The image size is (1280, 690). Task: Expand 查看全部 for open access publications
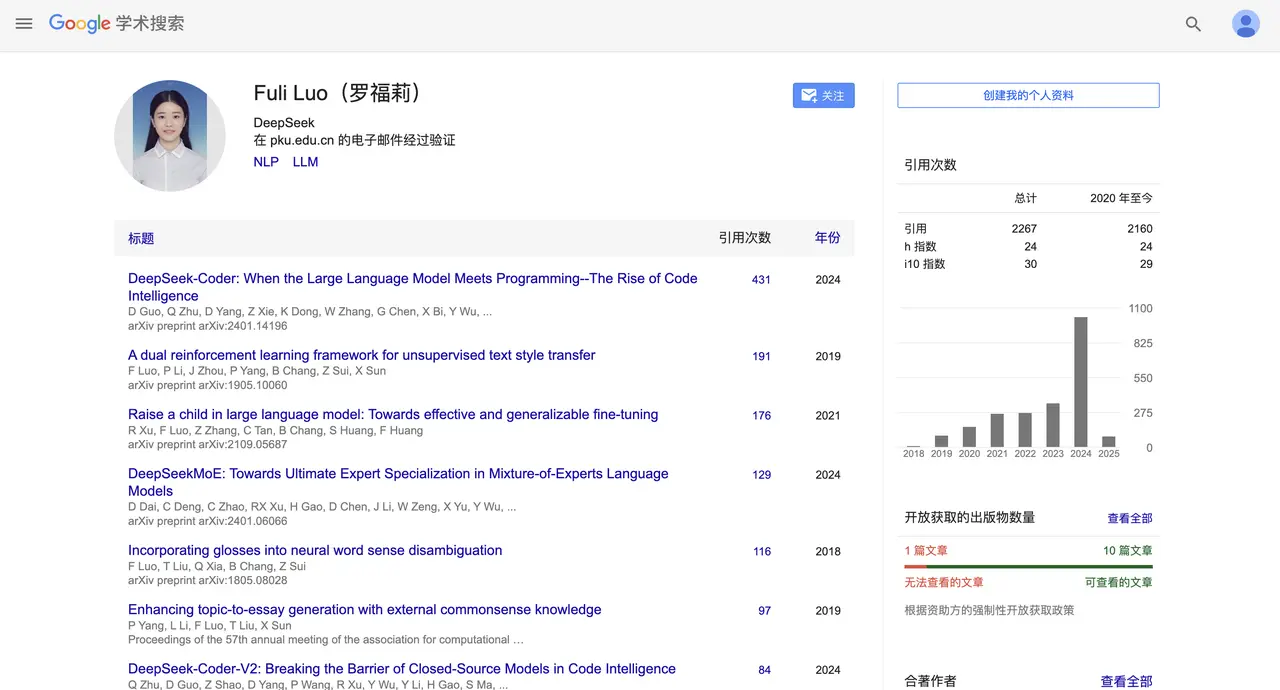[x=1129, y=517]
